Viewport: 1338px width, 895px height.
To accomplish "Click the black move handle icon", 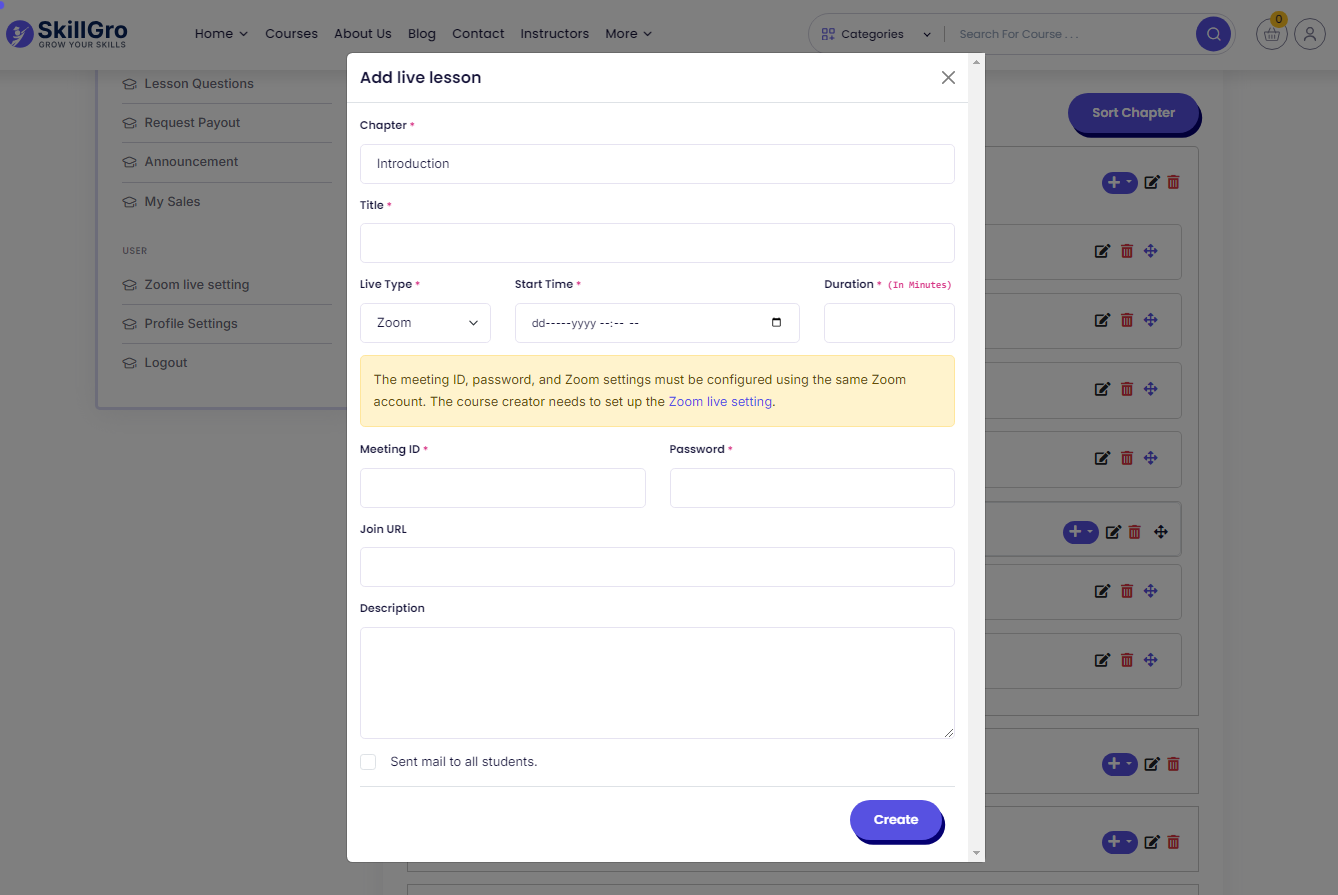I will coord(1161,532).
